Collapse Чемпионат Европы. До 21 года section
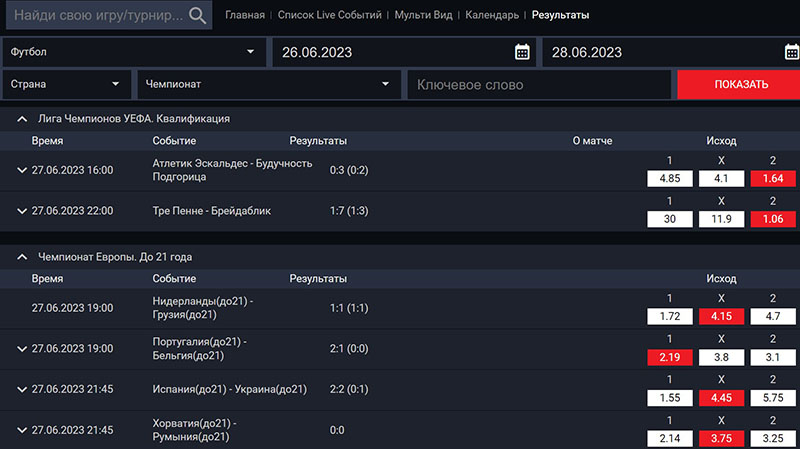Screen dimensions: 800x449 coord(22,257)
